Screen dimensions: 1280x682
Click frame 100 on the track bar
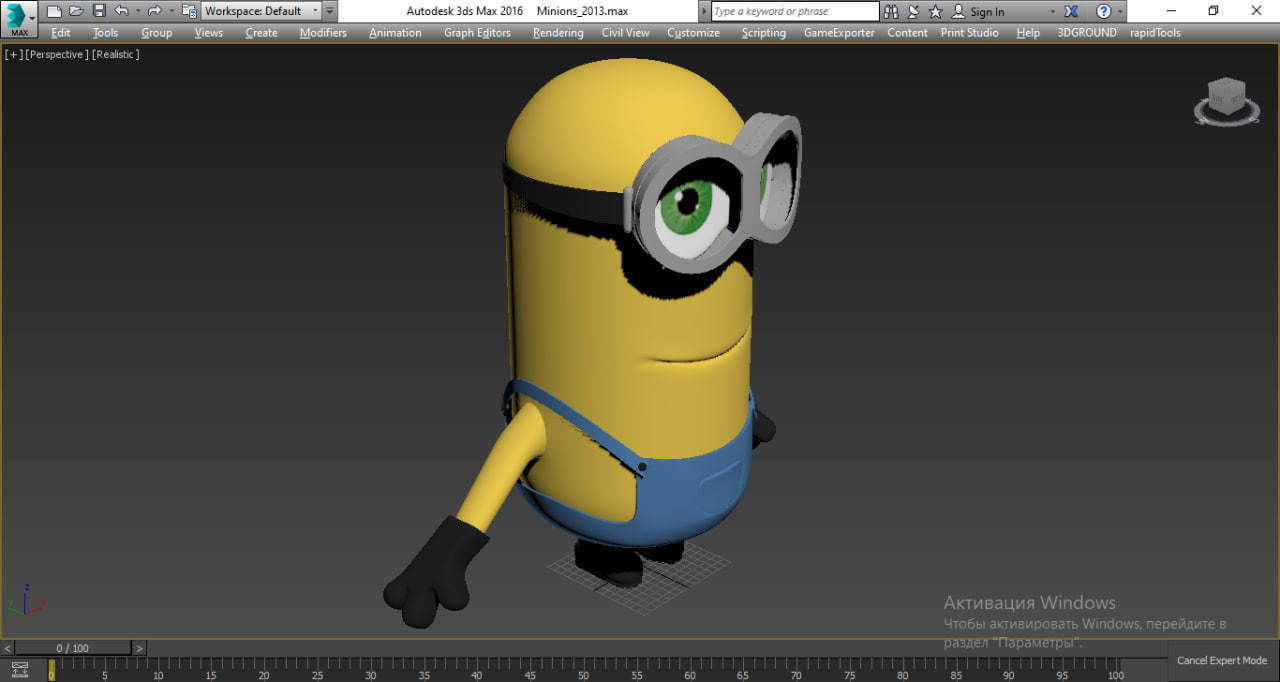1116,670
